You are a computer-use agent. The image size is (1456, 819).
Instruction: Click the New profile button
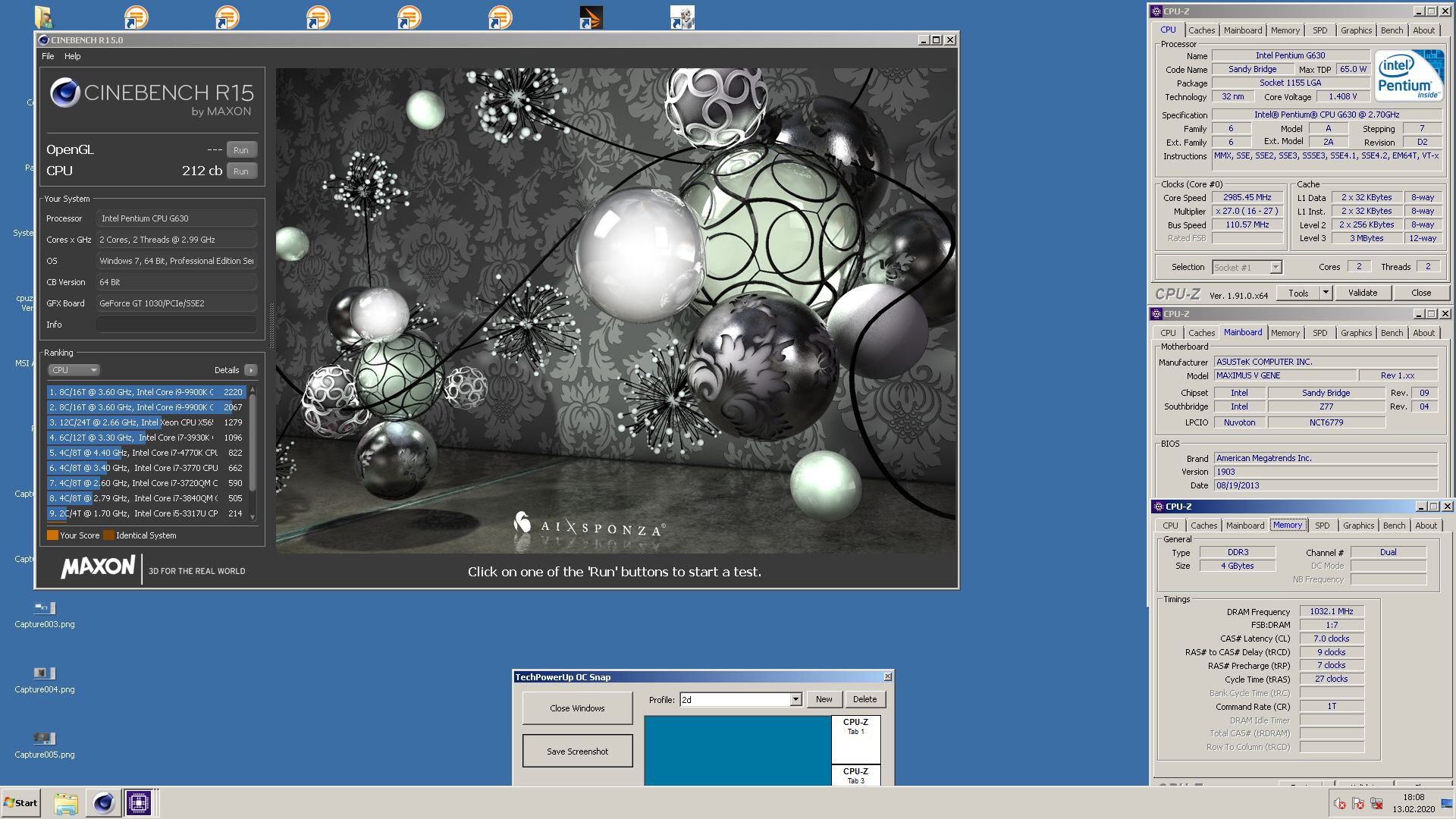pyautogui.click(x=824, y=699)
